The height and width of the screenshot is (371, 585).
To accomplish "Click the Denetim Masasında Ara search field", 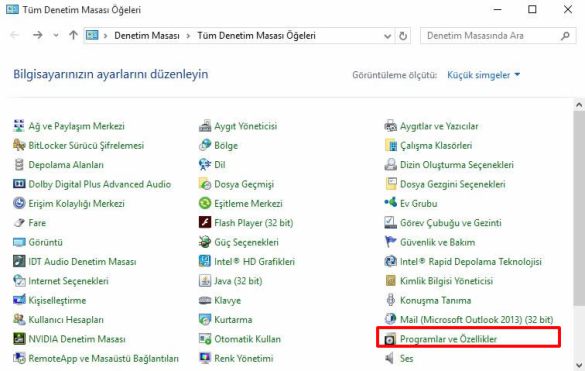I will [492, 36].
